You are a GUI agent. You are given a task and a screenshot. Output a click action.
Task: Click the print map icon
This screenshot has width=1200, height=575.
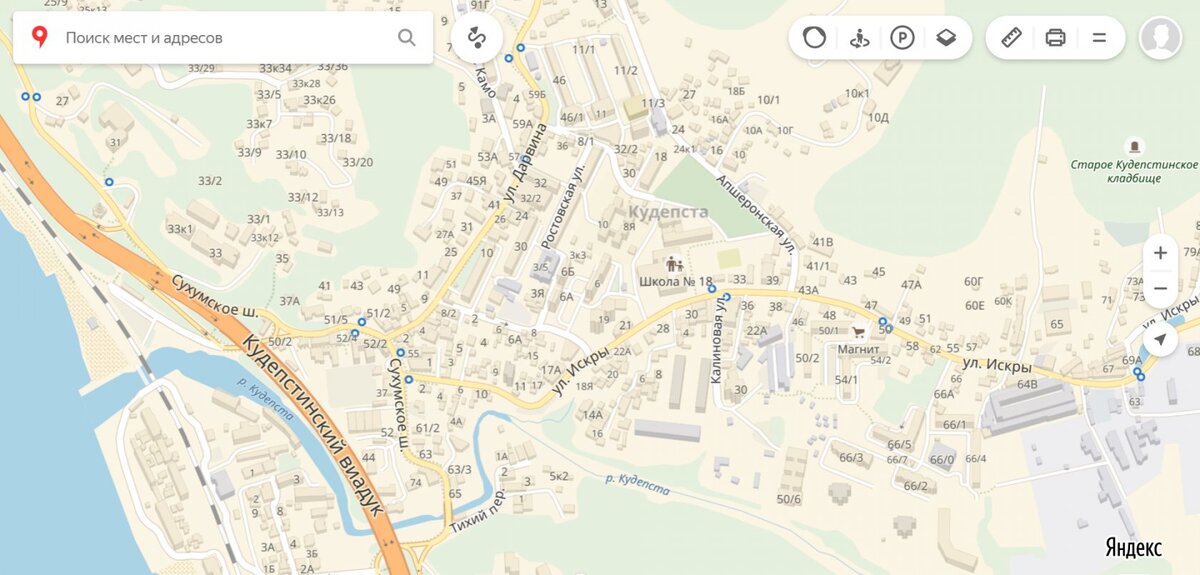point(1055,38)
